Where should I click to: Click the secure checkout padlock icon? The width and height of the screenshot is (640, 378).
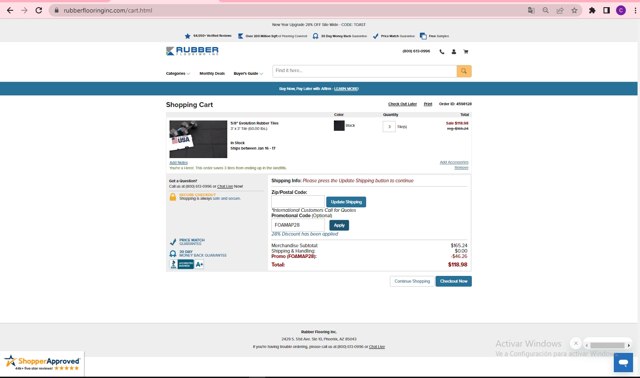173,197
